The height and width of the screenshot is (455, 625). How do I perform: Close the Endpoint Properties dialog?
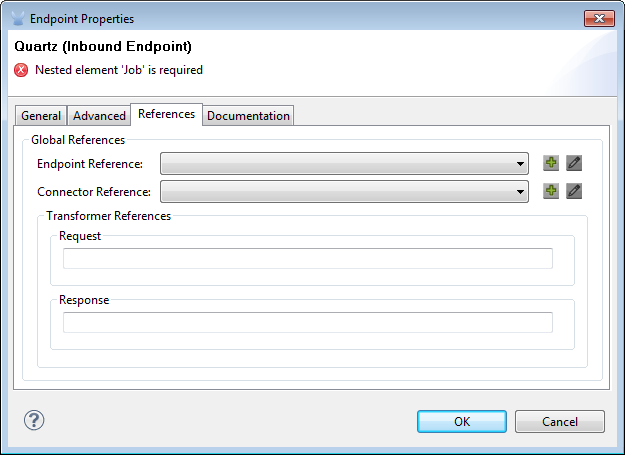600,18
